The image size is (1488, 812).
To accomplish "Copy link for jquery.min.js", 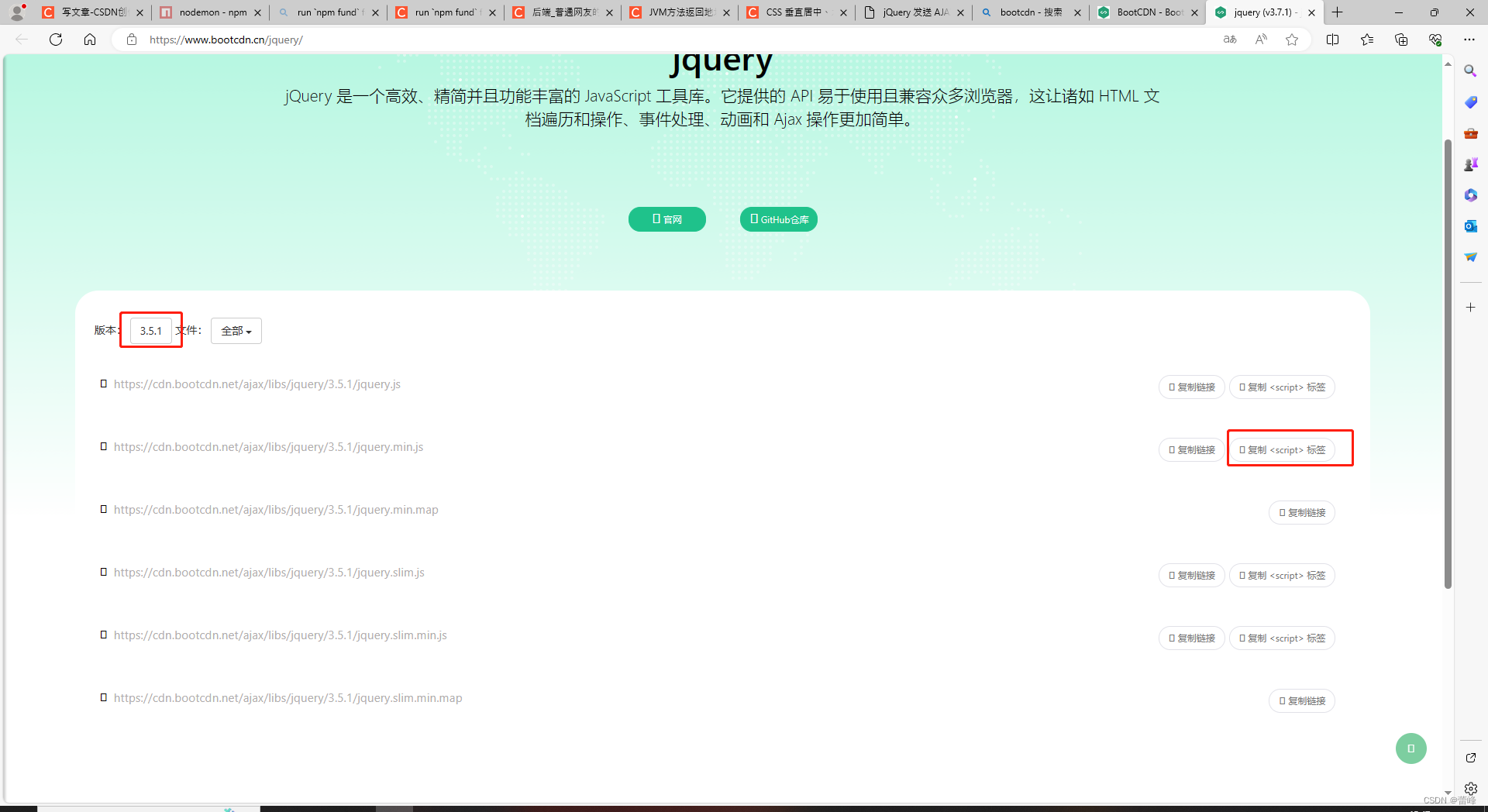I will pos(1192,450).
